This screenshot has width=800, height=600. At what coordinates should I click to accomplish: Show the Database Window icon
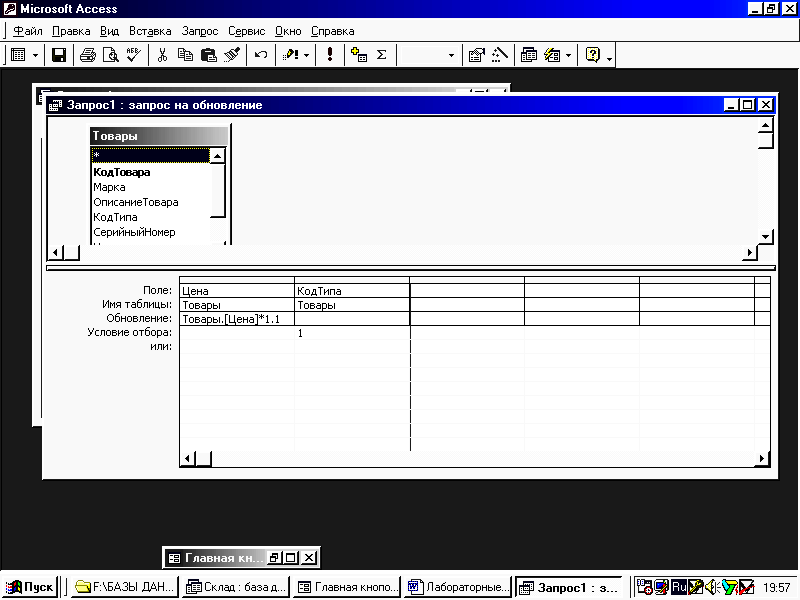click(x=529, y=55)
